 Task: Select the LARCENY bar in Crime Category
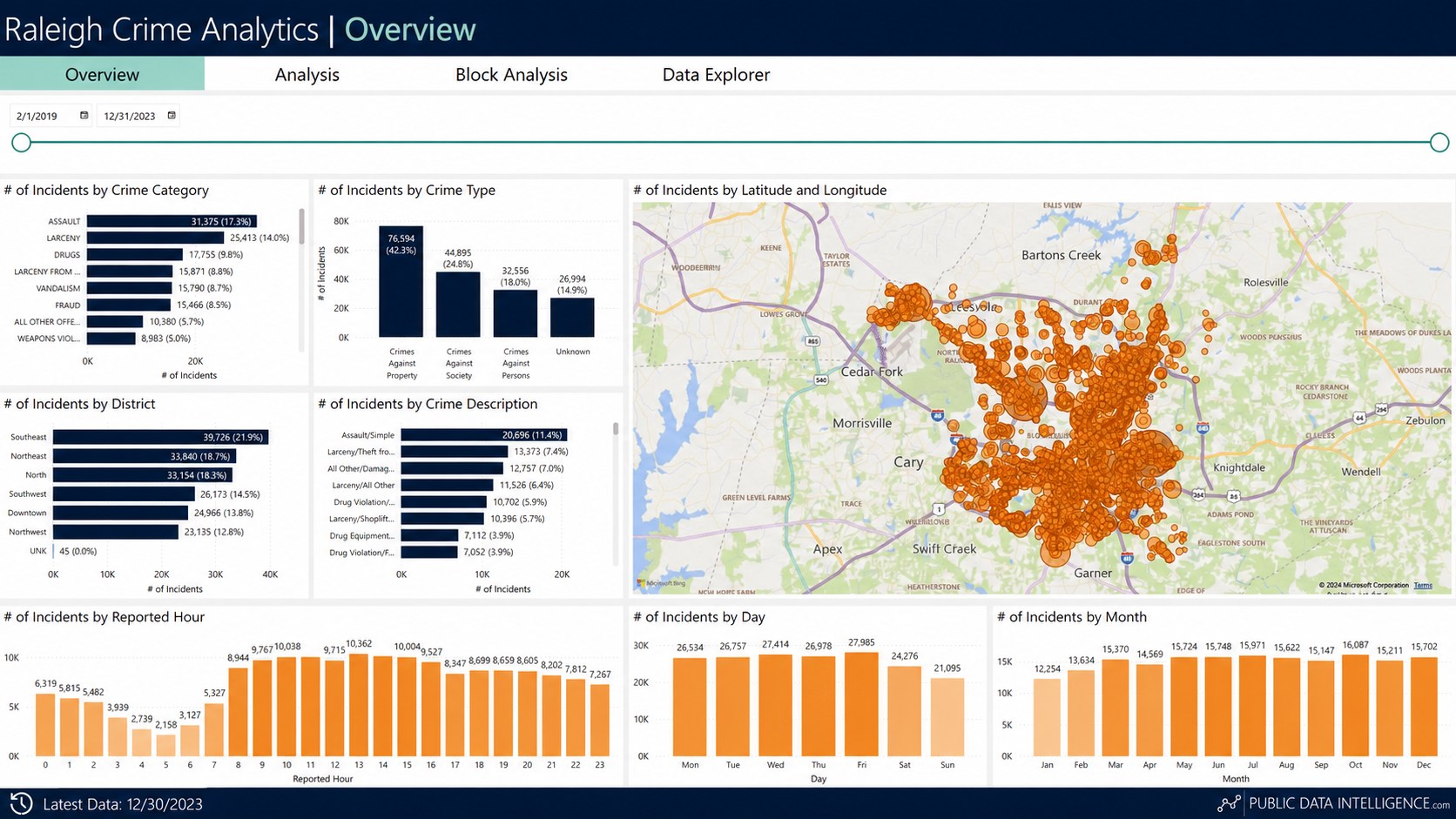(x=155, y=238)
